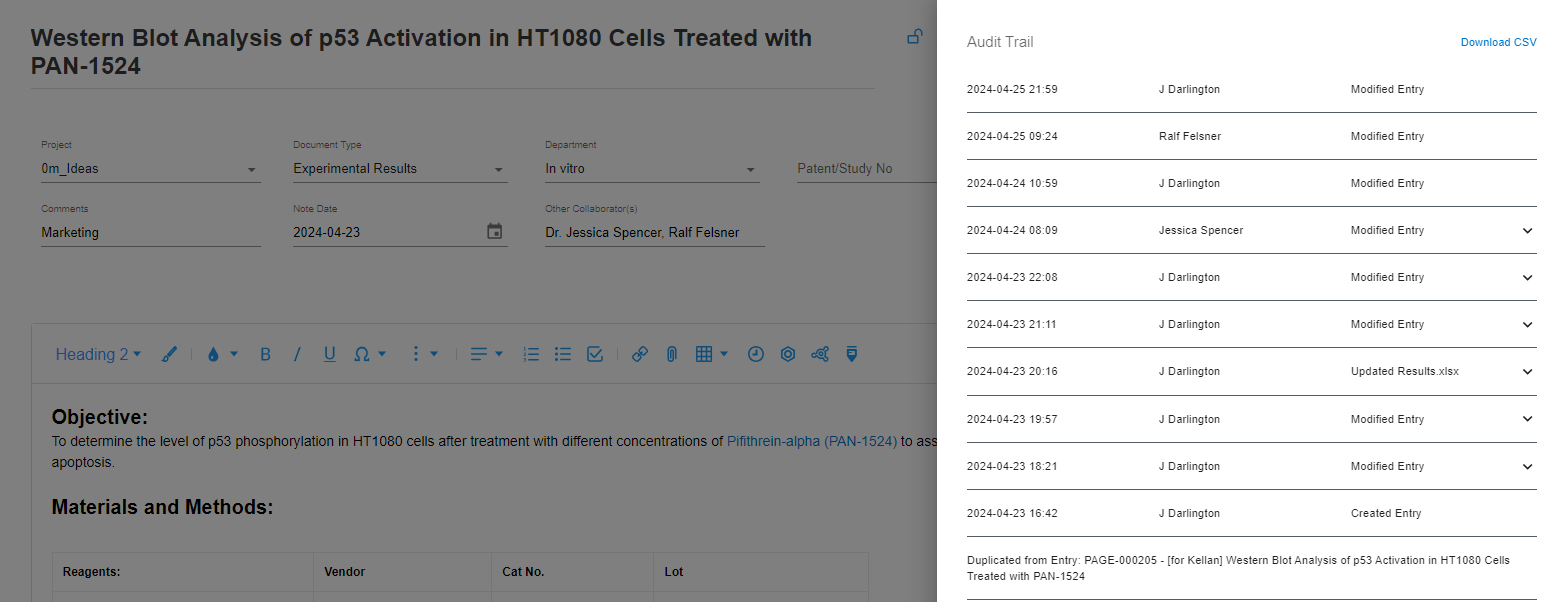The image size is (1555, 602).
Task: Open the Heading 2 style dropdown
Action: (97, 353)
